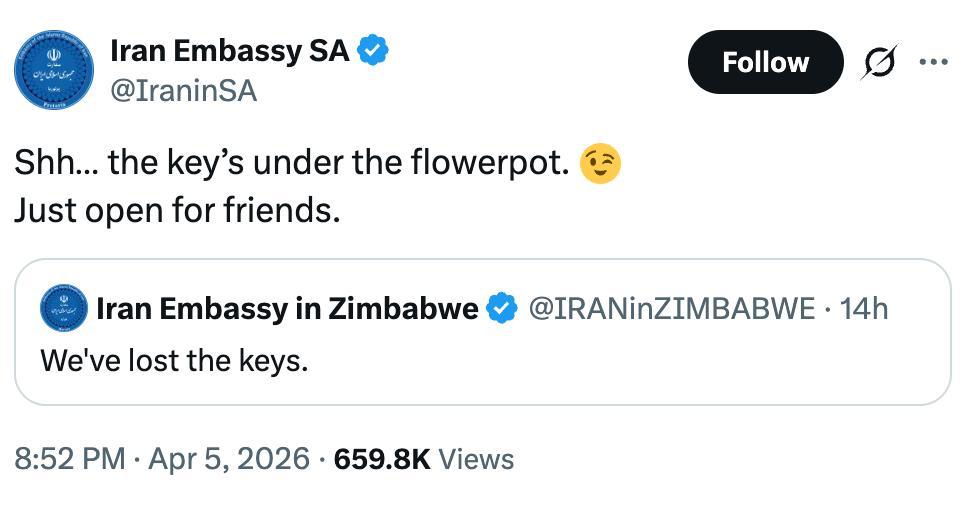The width and height of the screenshot is (964, 510).
Task: Open the three-dot more options menu
Action: click(x=932, y=62)
